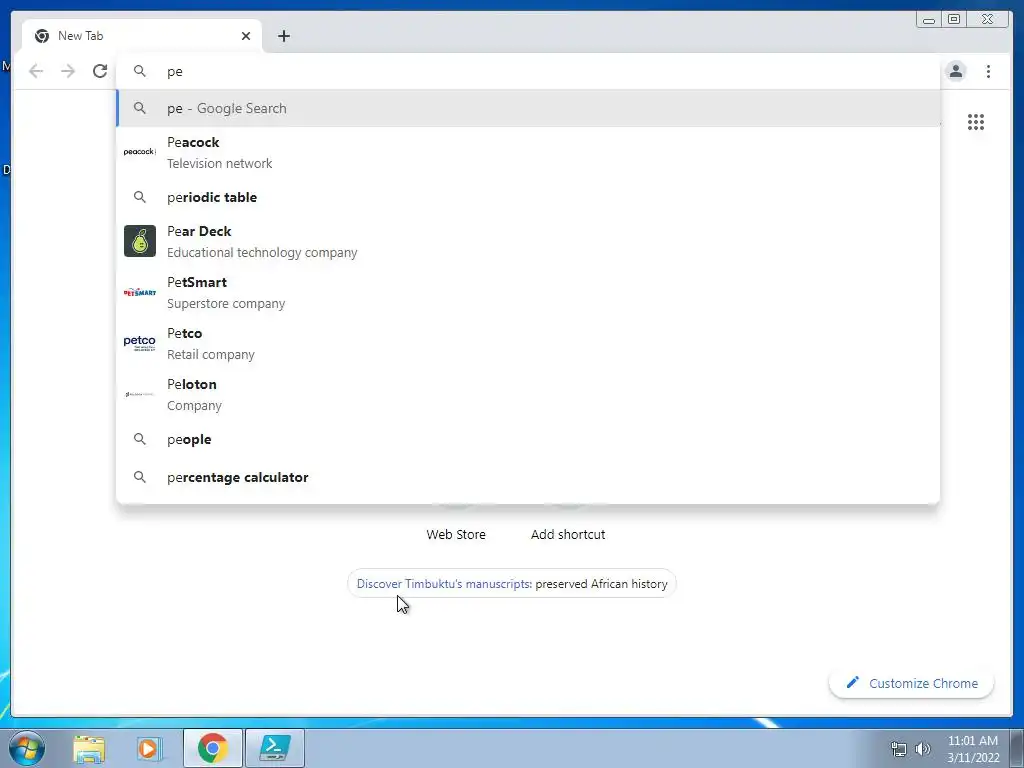
Task: Select the Petco Retail company suggestion
Action: (528, 344)
